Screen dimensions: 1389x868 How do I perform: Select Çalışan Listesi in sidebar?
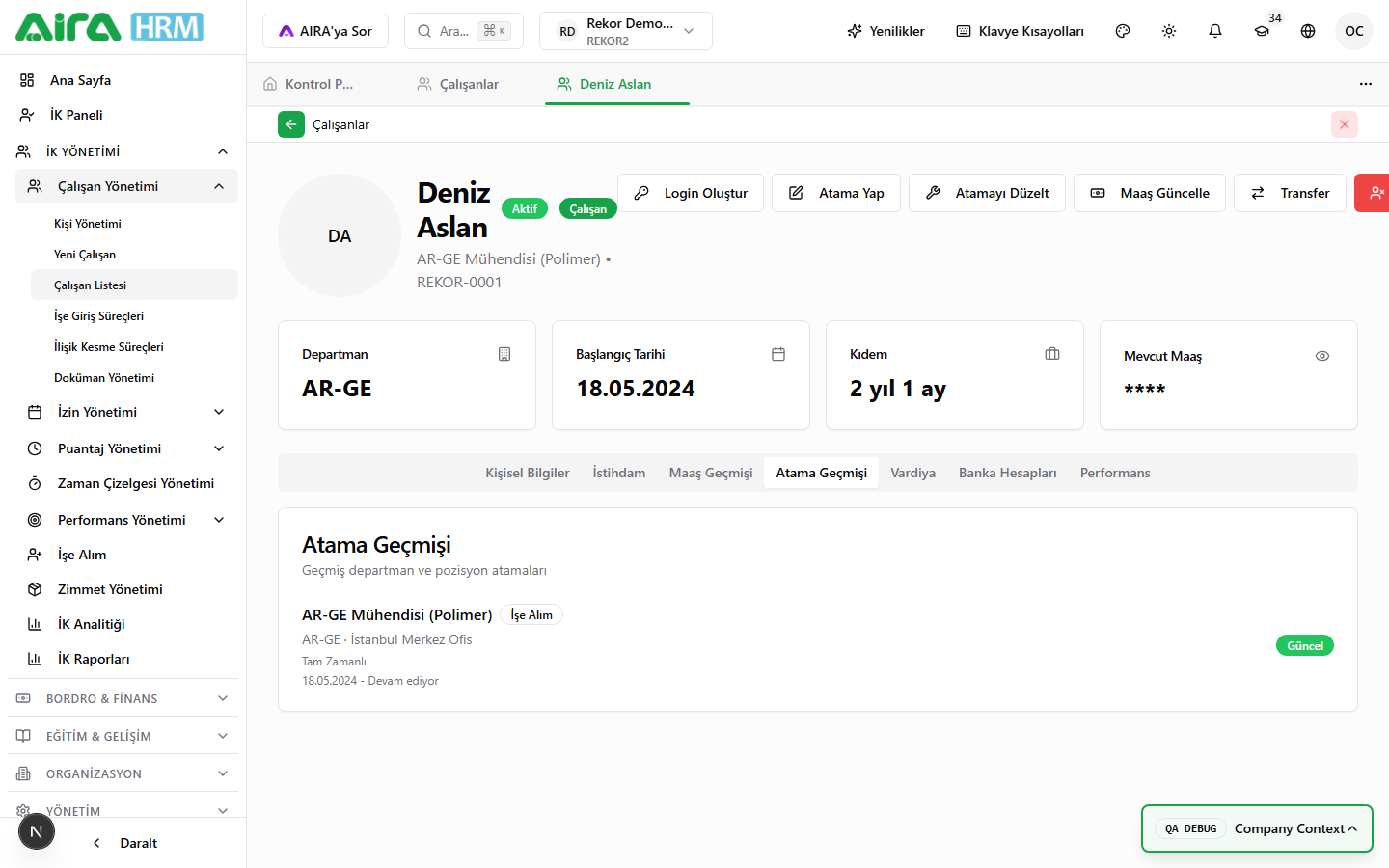[x=134, y=285]
